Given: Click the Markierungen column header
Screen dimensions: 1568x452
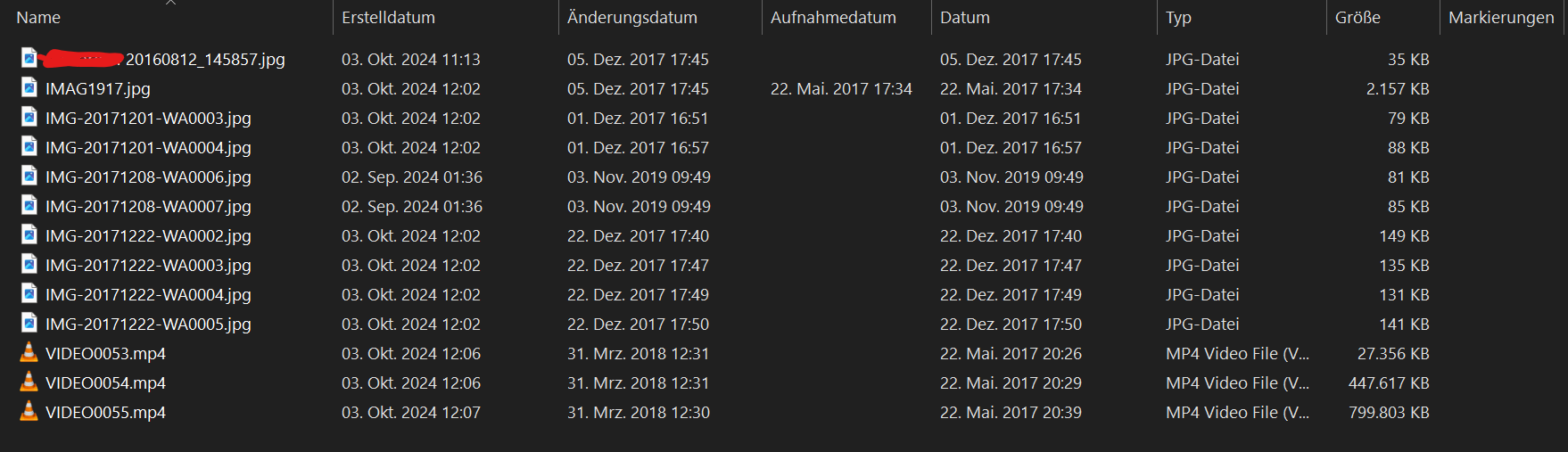Looking at the screenshot, I should (1501, 18).
